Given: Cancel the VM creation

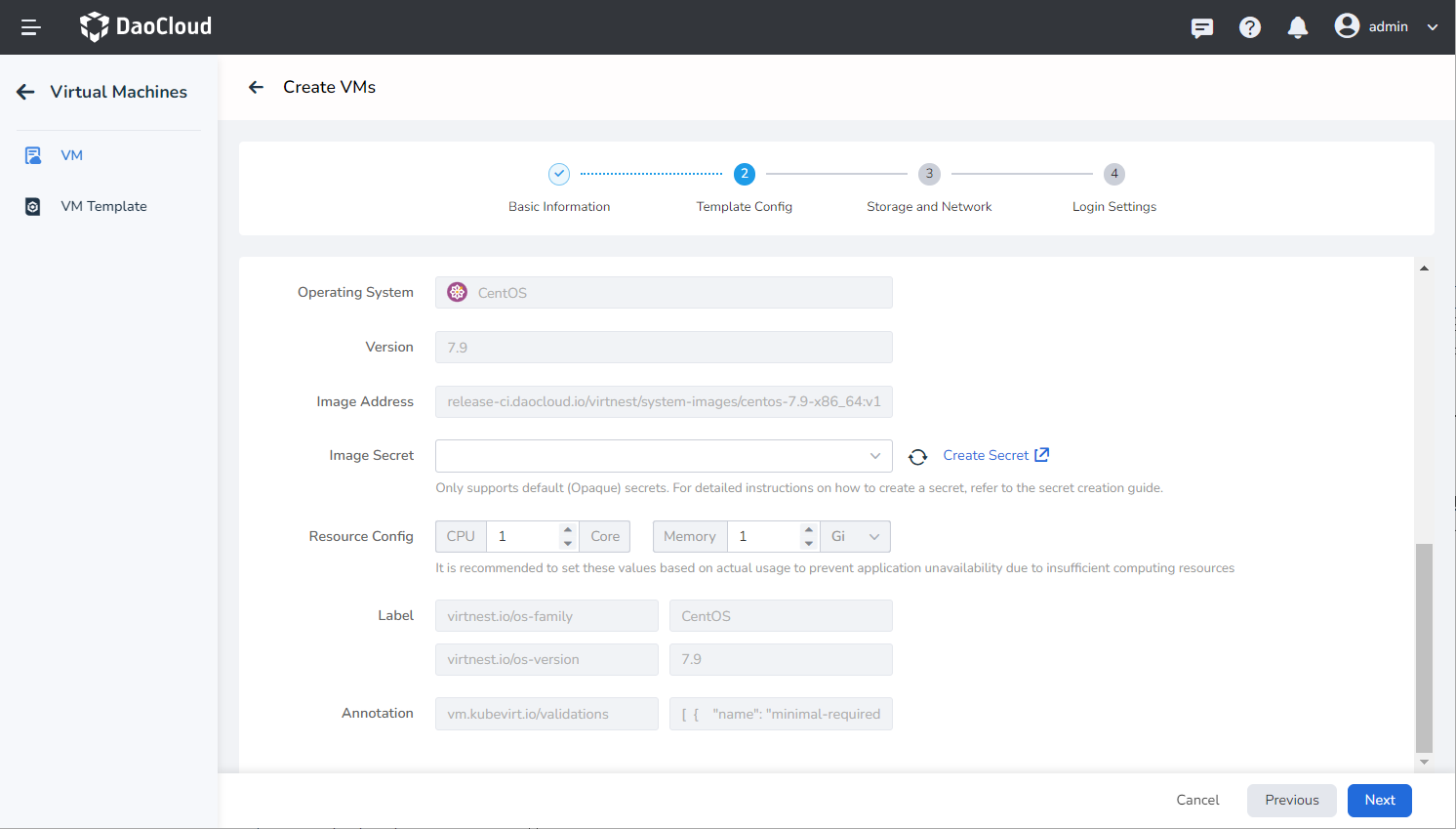Looking at the screenshot, I should pyautogui.click(x=1197, y=800).
